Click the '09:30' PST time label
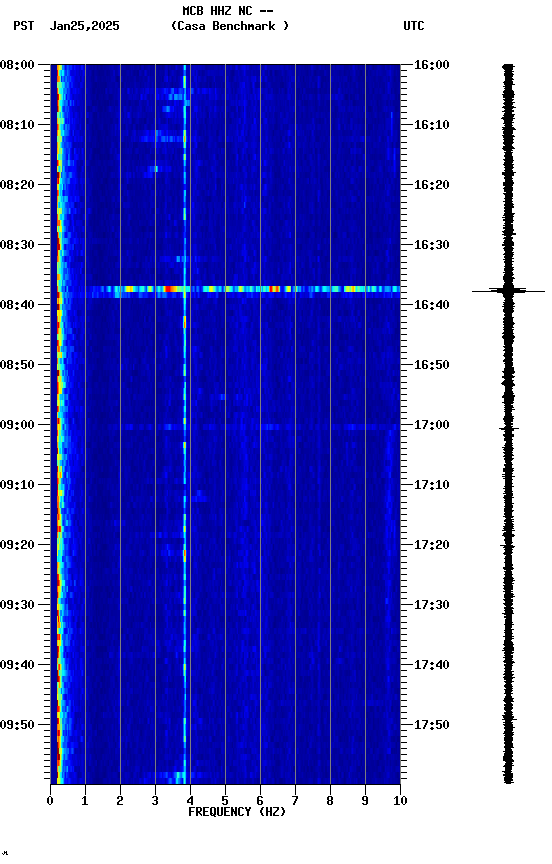 [x=17, y=605]
